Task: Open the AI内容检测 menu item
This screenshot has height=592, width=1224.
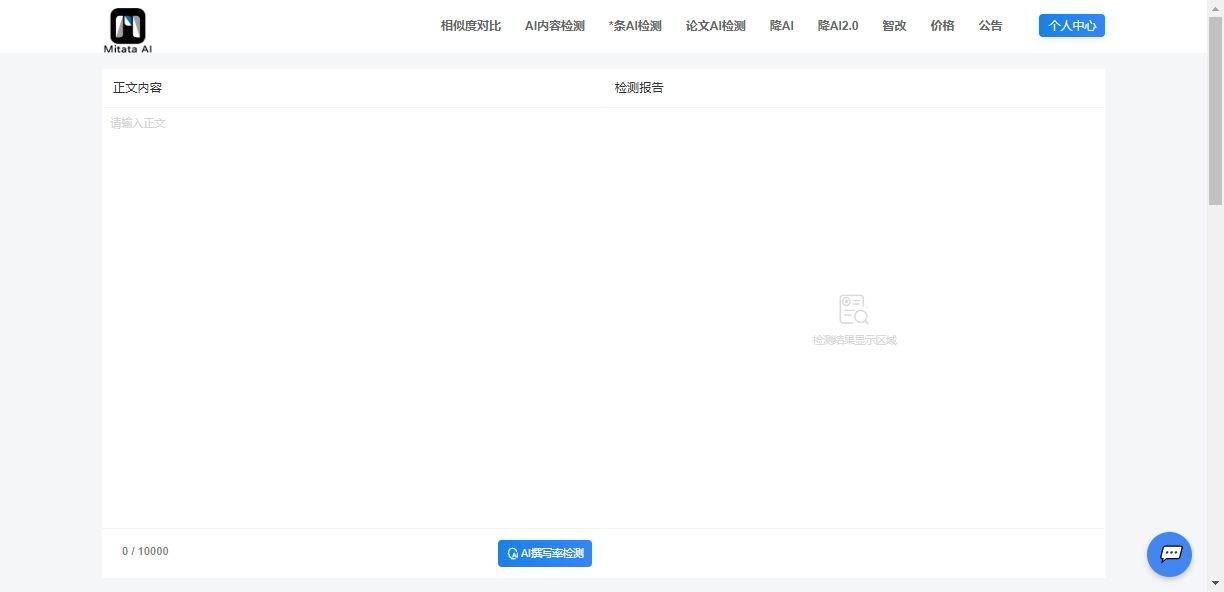Action: [x=554, y=25]
